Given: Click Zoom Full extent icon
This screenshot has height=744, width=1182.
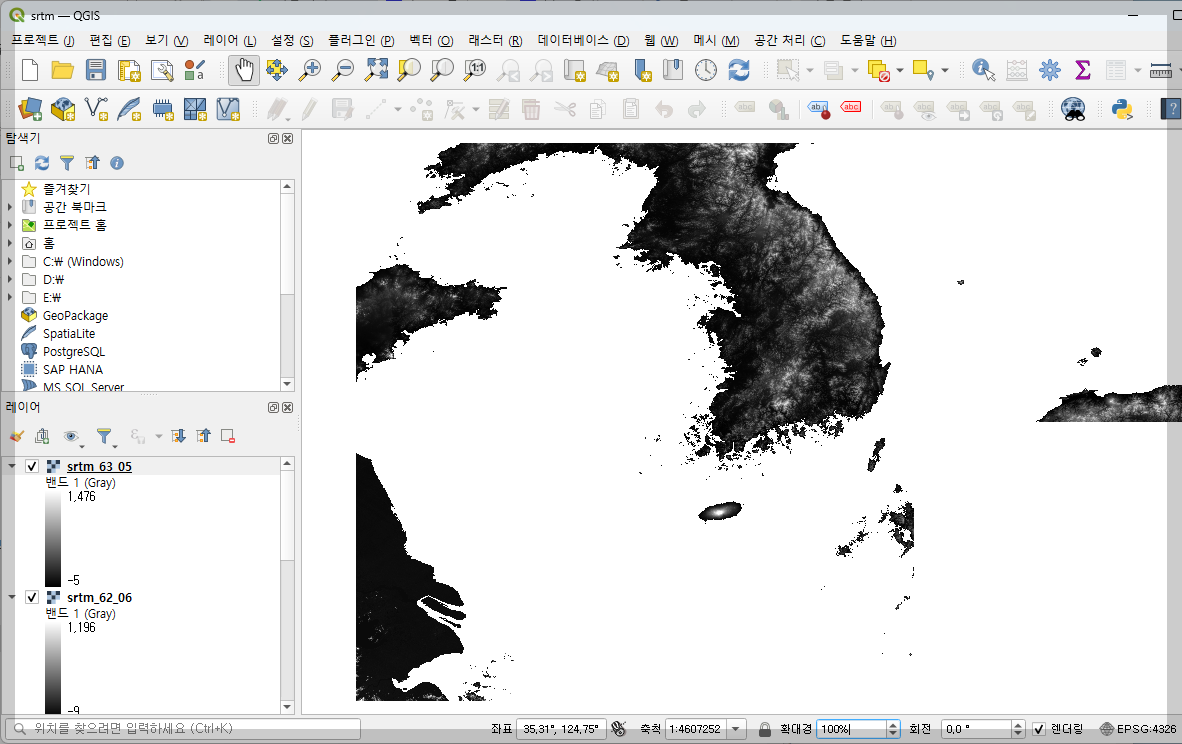Looking at the screenshot, I should [x=376, y=70].
